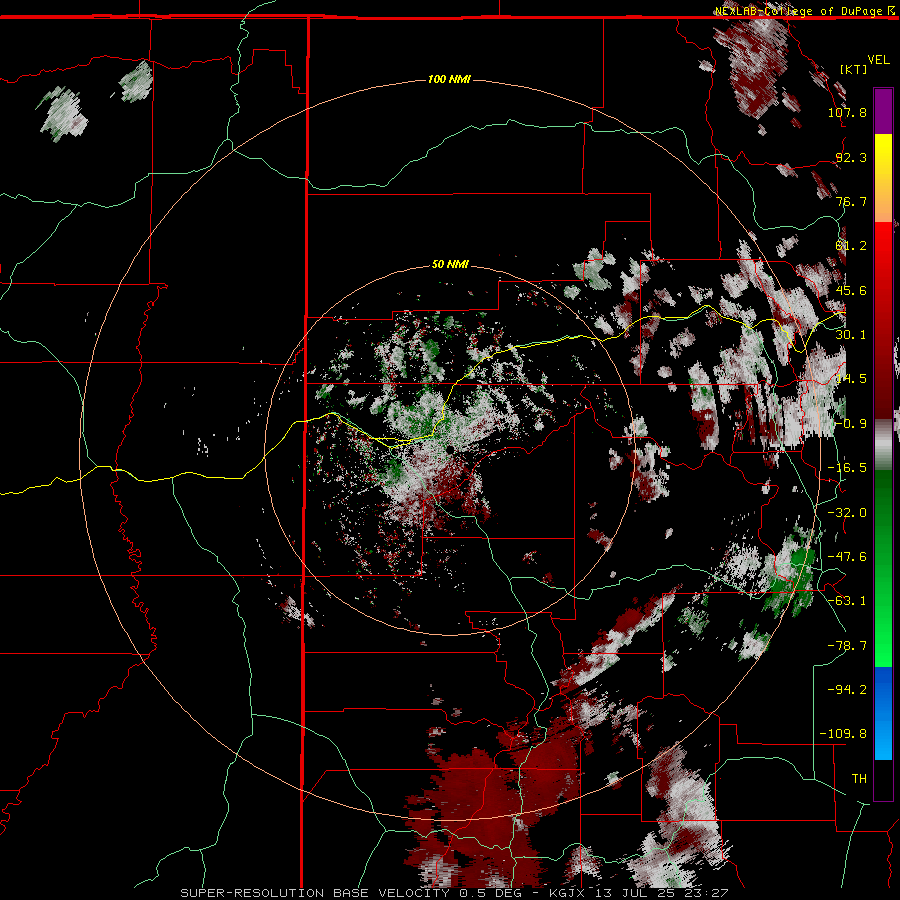This screenshot has height=900, width=900.
Task: Select the 30.1 scale label
Action: tap(851, 335)
